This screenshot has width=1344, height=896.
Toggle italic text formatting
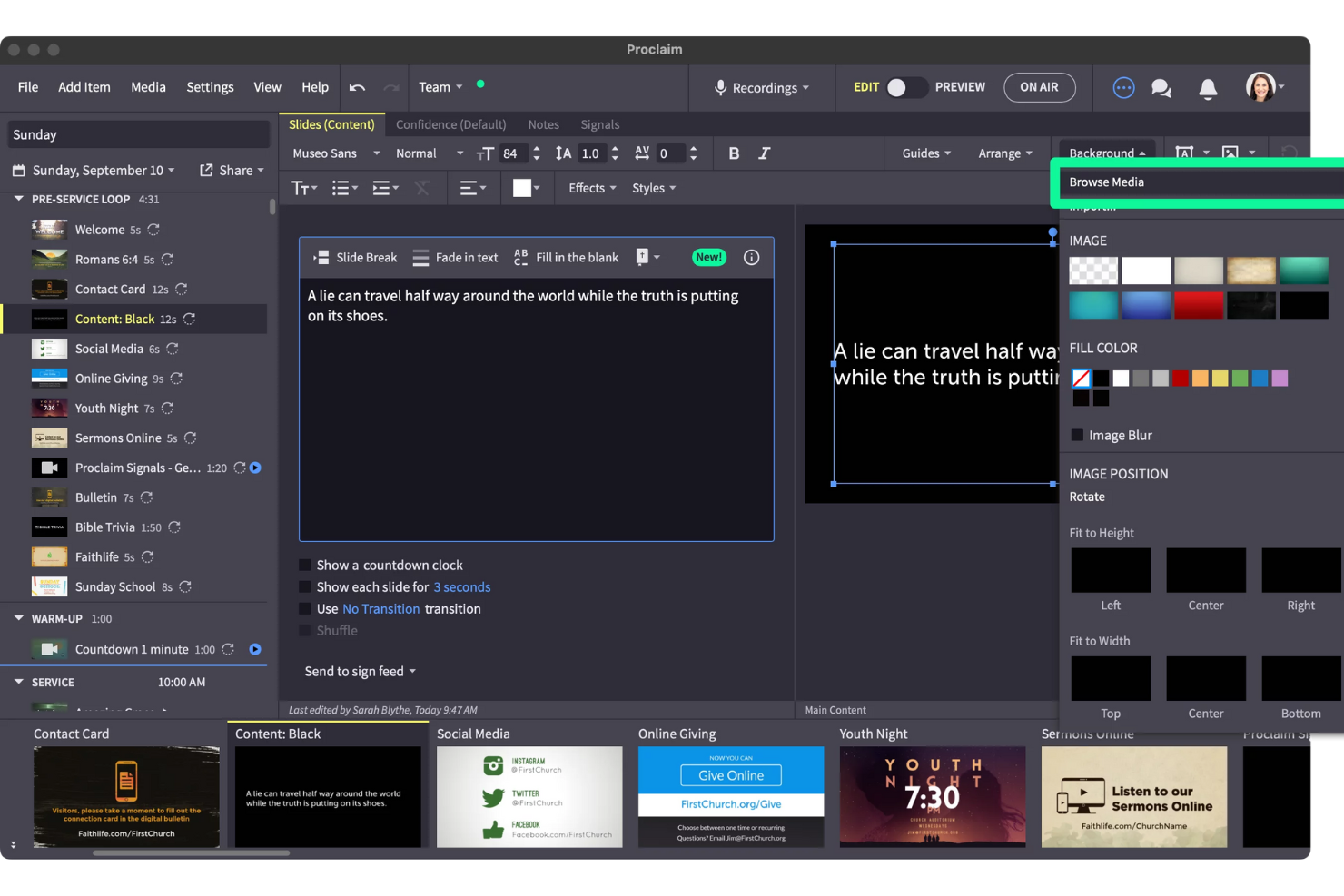[x=764, y=153]
